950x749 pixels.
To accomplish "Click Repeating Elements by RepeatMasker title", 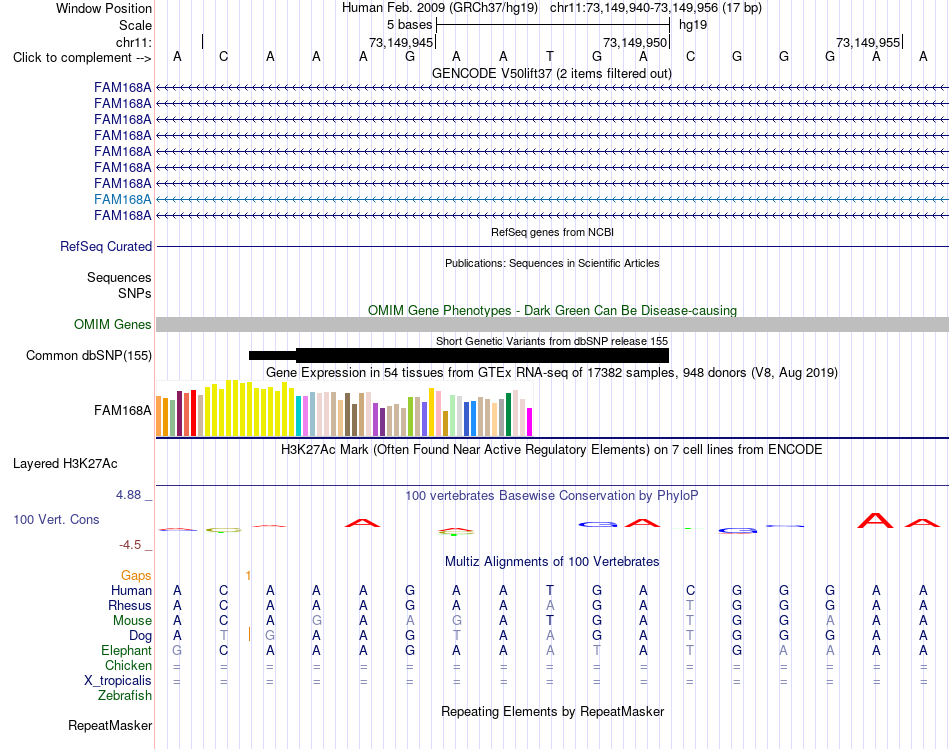I will (552, 711).
